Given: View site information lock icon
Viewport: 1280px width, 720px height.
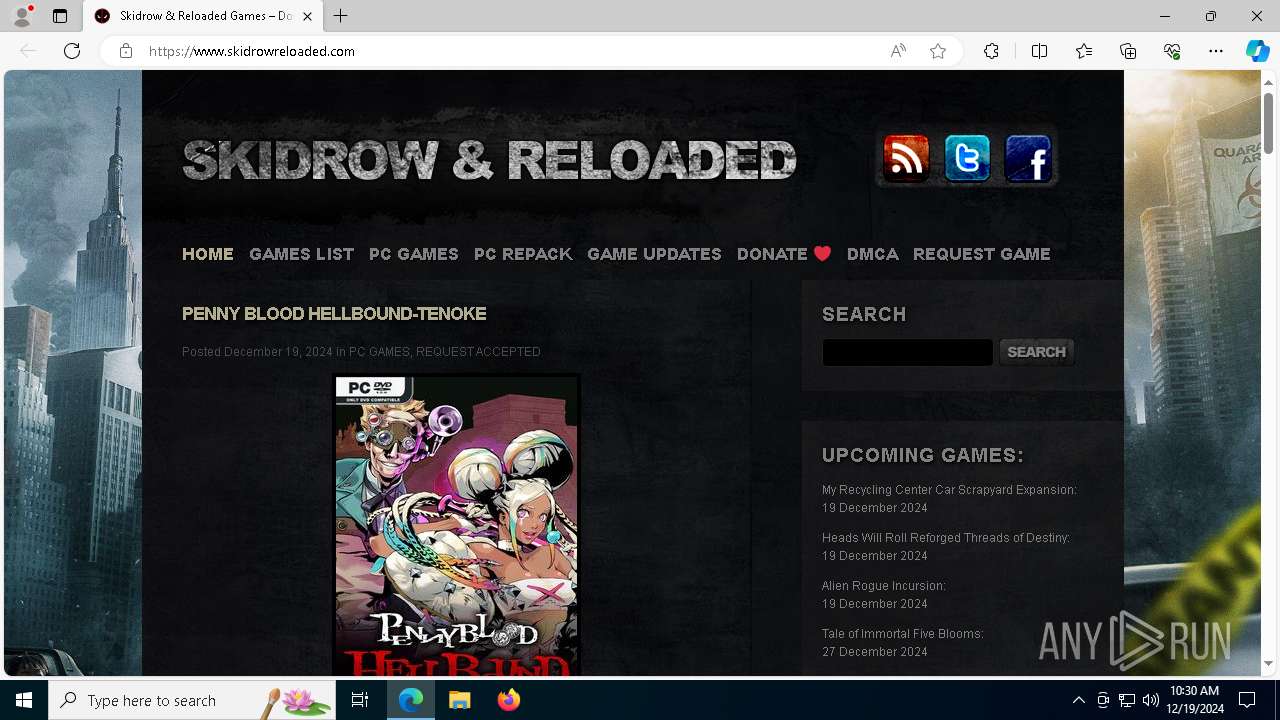Looking at the screenshot, I should 126,51.
